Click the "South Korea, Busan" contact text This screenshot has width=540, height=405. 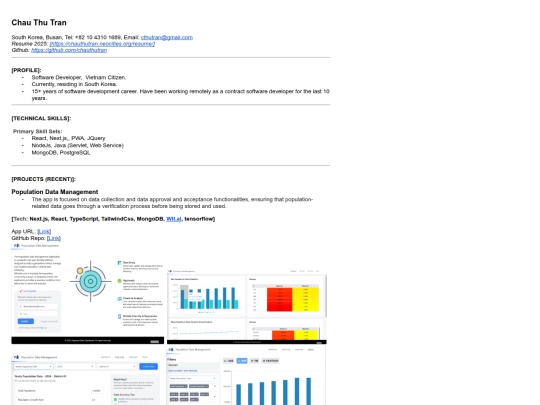pos(37,37)
